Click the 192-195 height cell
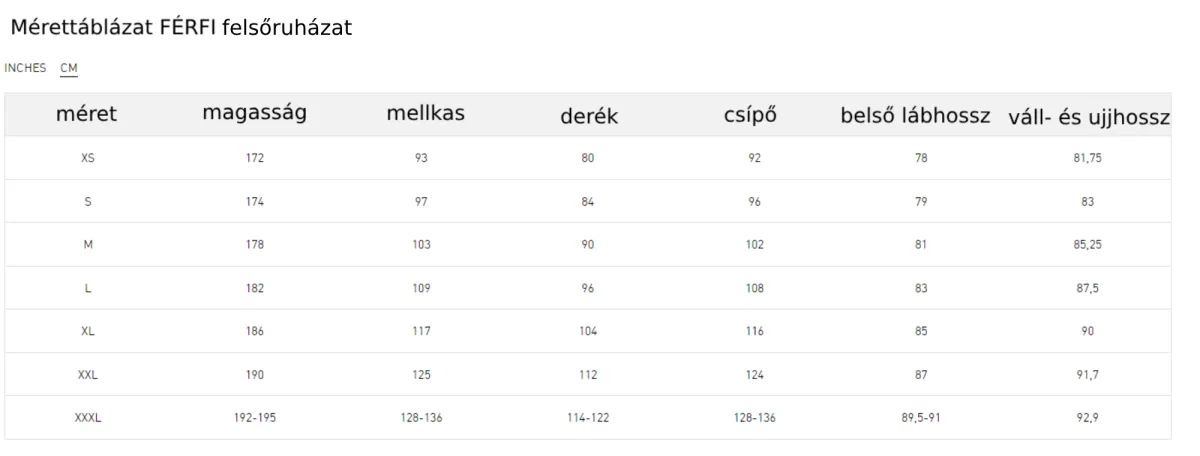 (254, 418)
